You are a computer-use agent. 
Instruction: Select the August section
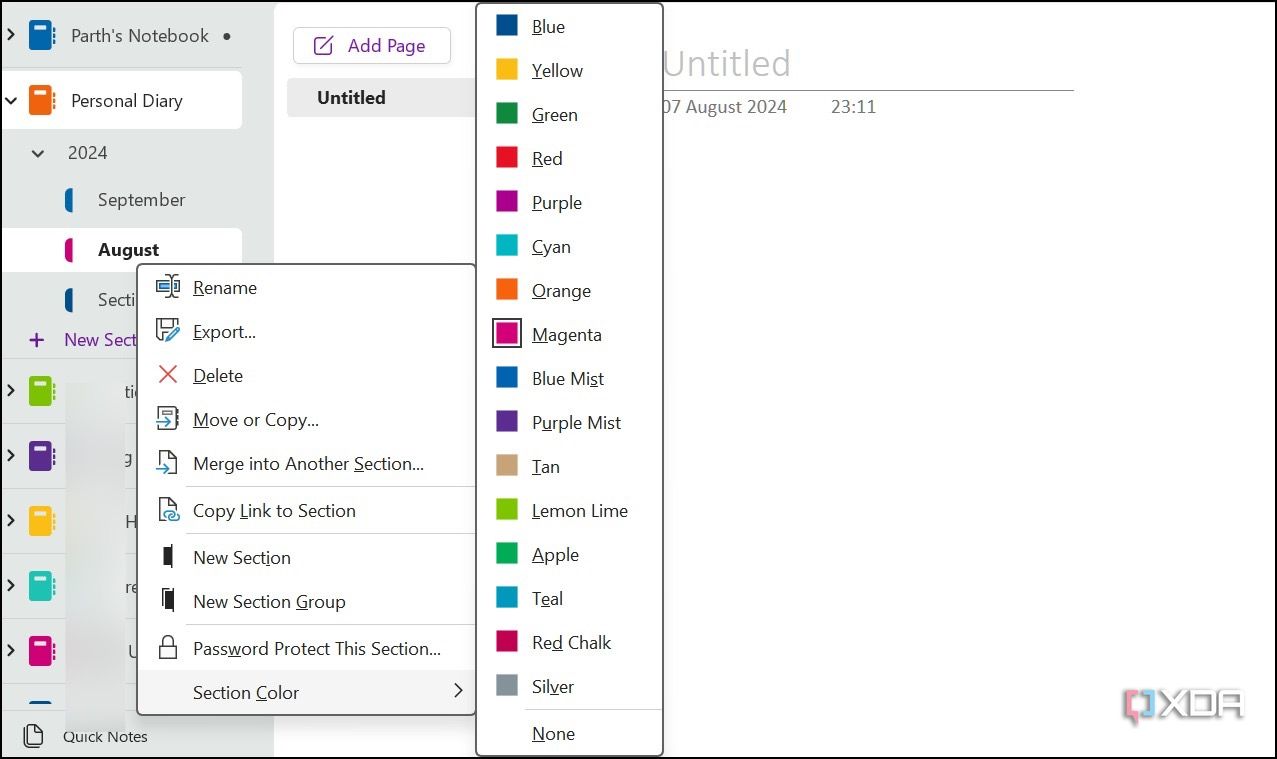(128, 250)
